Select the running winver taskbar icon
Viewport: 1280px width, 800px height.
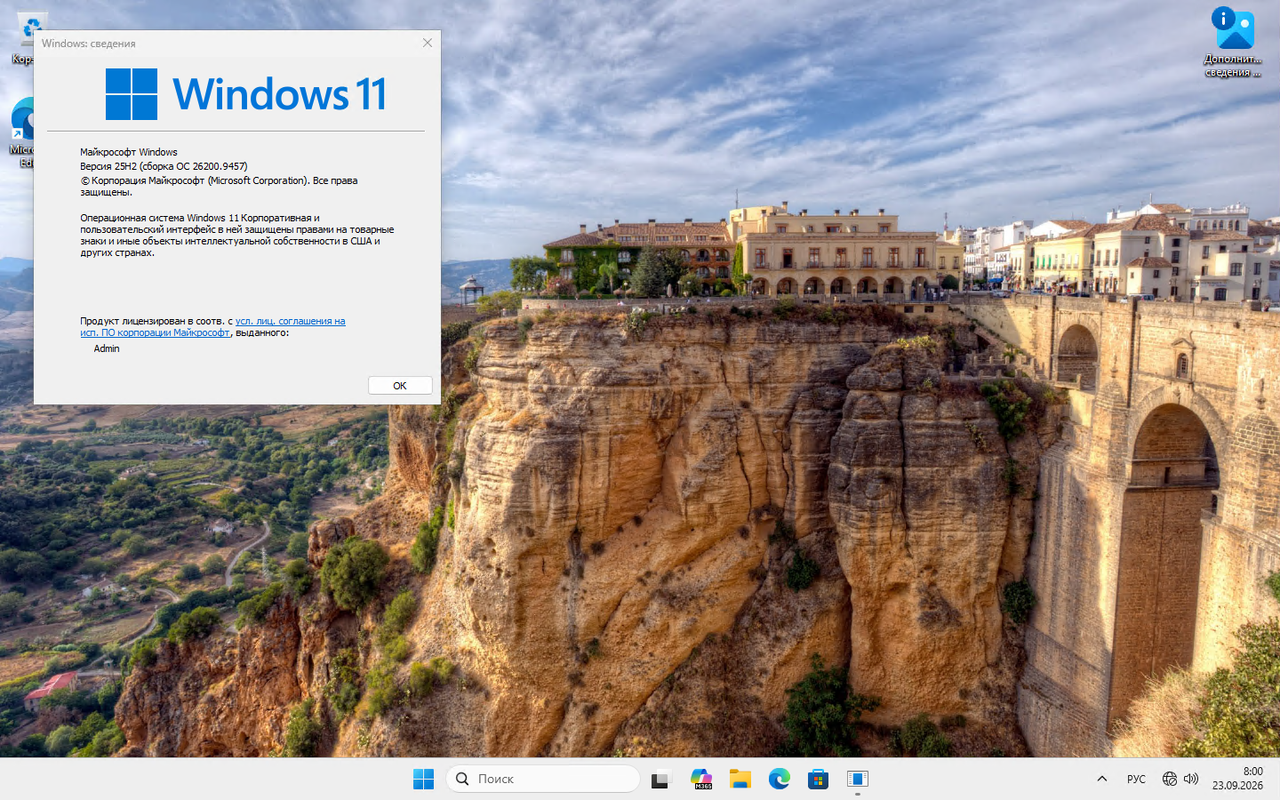tap(857, 779)
